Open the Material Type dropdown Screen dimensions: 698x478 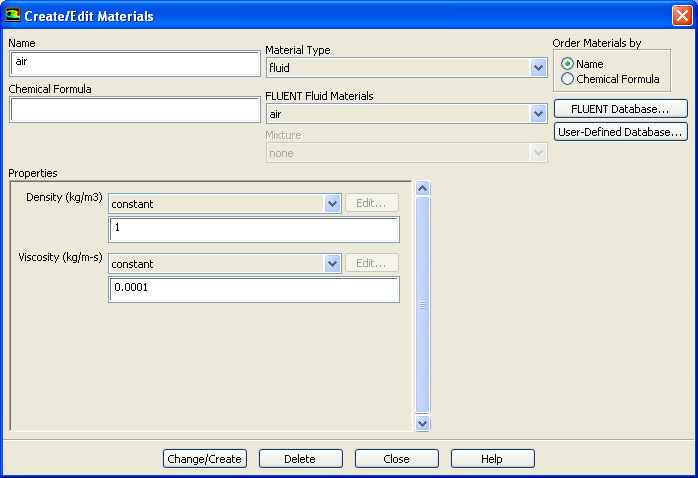[x=406, y=68]
